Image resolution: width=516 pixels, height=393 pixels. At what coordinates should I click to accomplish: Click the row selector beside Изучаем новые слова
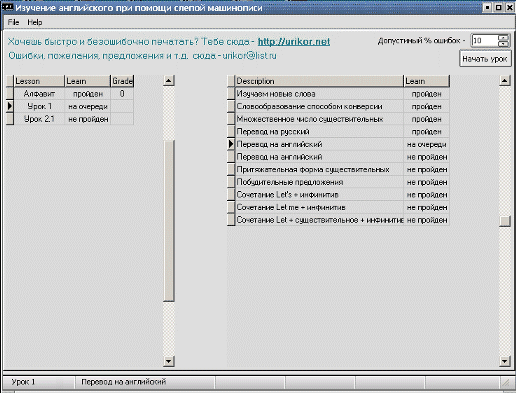(x=231, y=94)
